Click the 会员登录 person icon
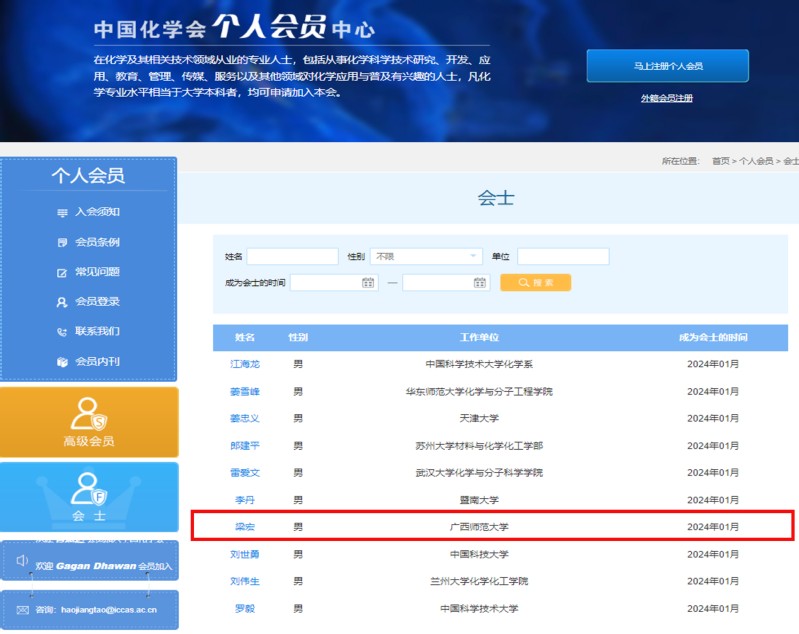 (x=62, y=302)
